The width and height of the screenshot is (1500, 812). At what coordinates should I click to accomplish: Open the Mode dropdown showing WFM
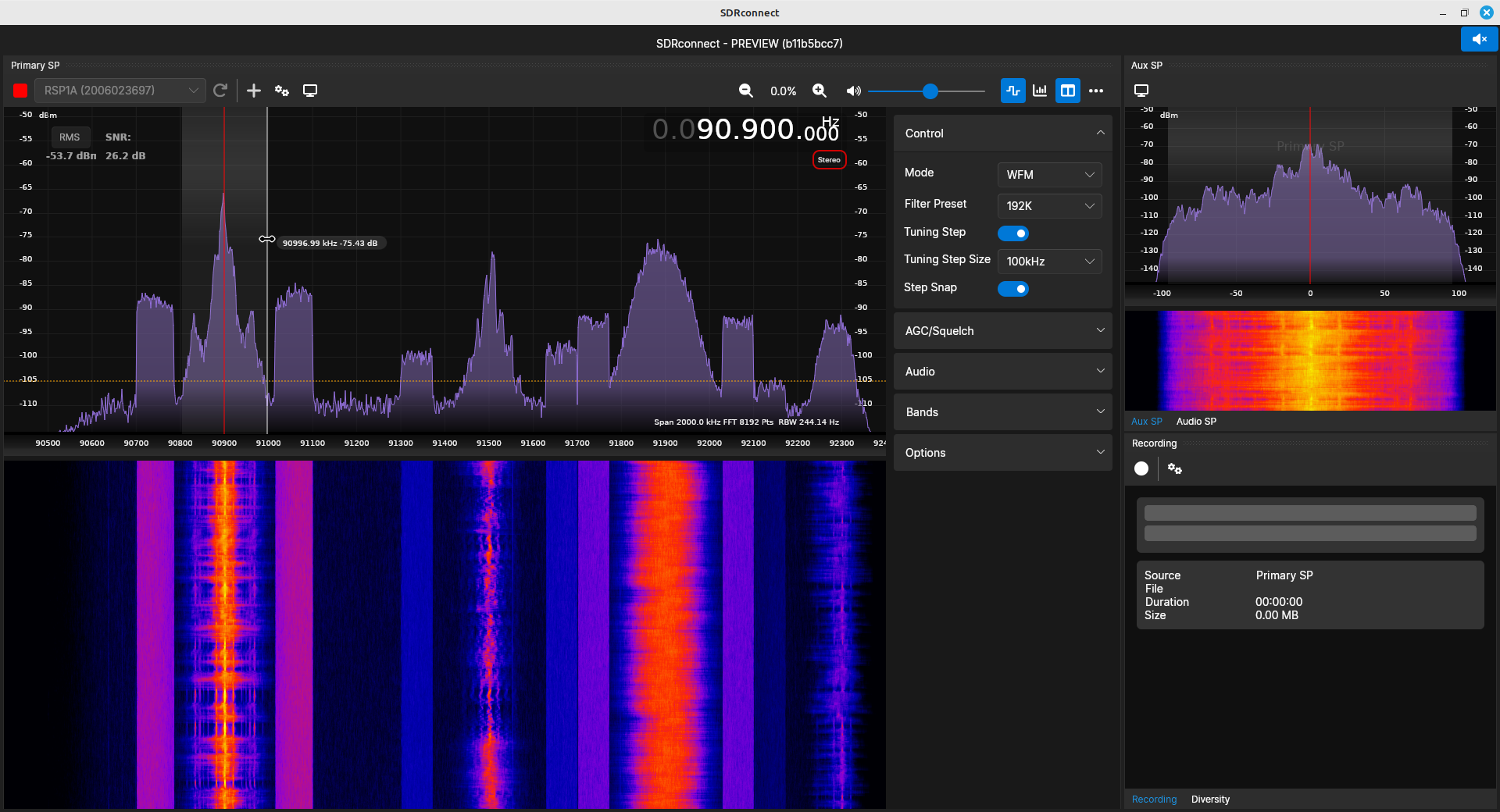(1049, 174)
